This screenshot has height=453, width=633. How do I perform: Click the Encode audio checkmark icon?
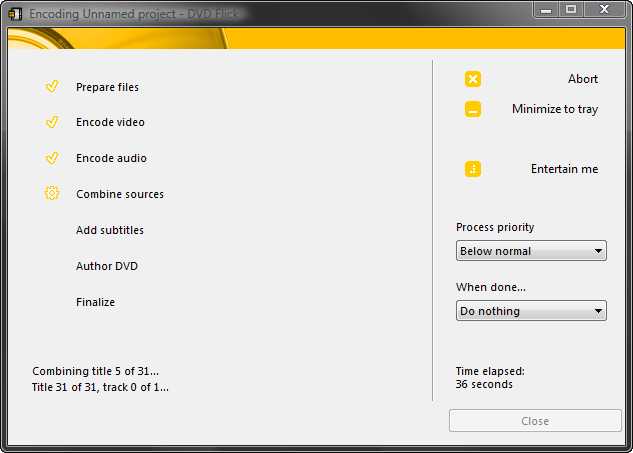tap(52, 158)
